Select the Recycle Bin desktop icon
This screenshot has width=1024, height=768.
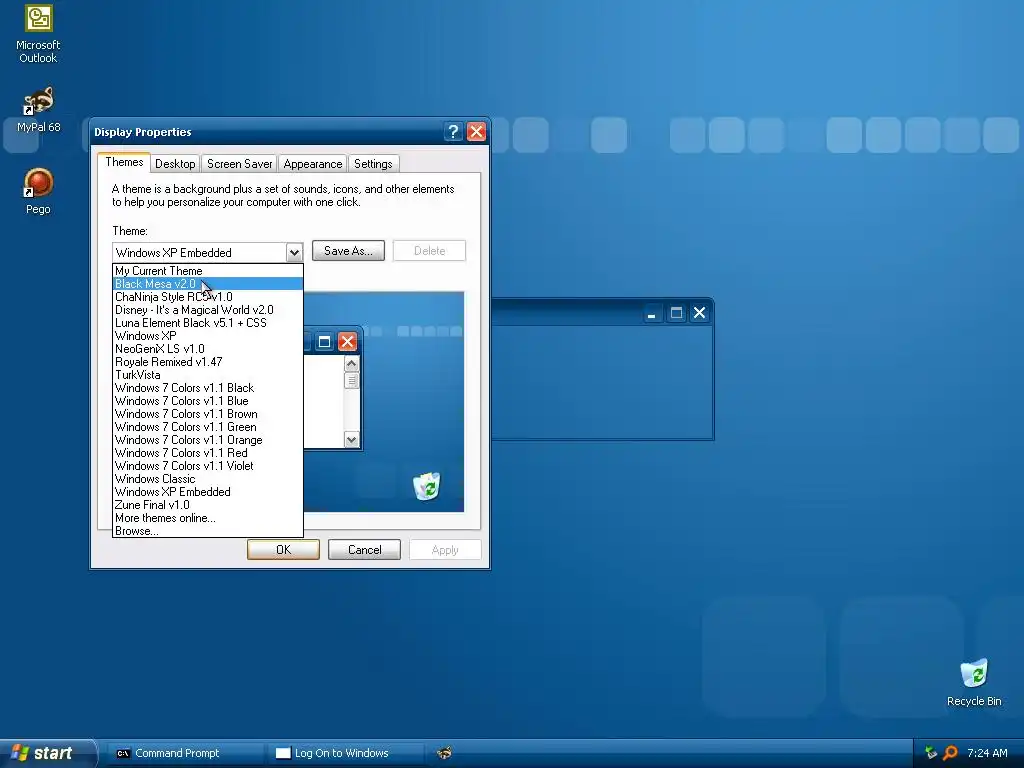pos(974,682)
